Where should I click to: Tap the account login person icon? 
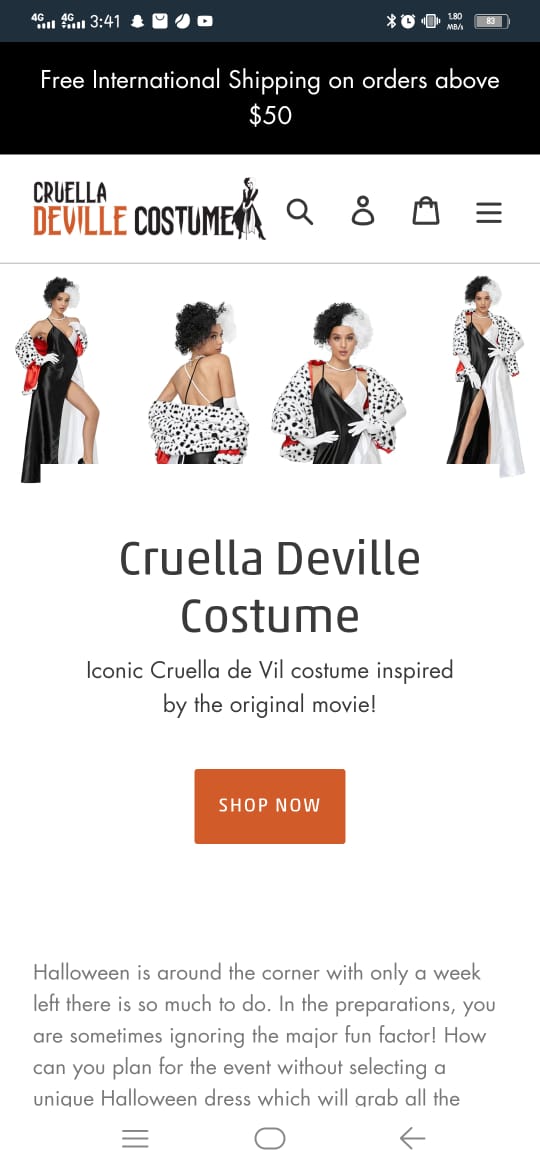[x=363, y=211]
